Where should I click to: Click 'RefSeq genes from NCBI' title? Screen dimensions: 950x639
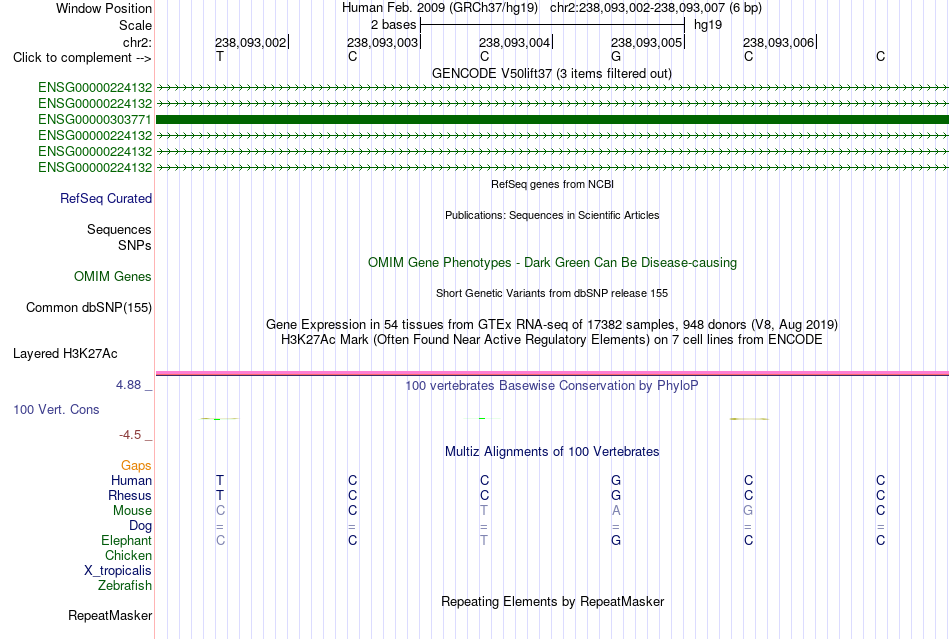coord(553,184)
